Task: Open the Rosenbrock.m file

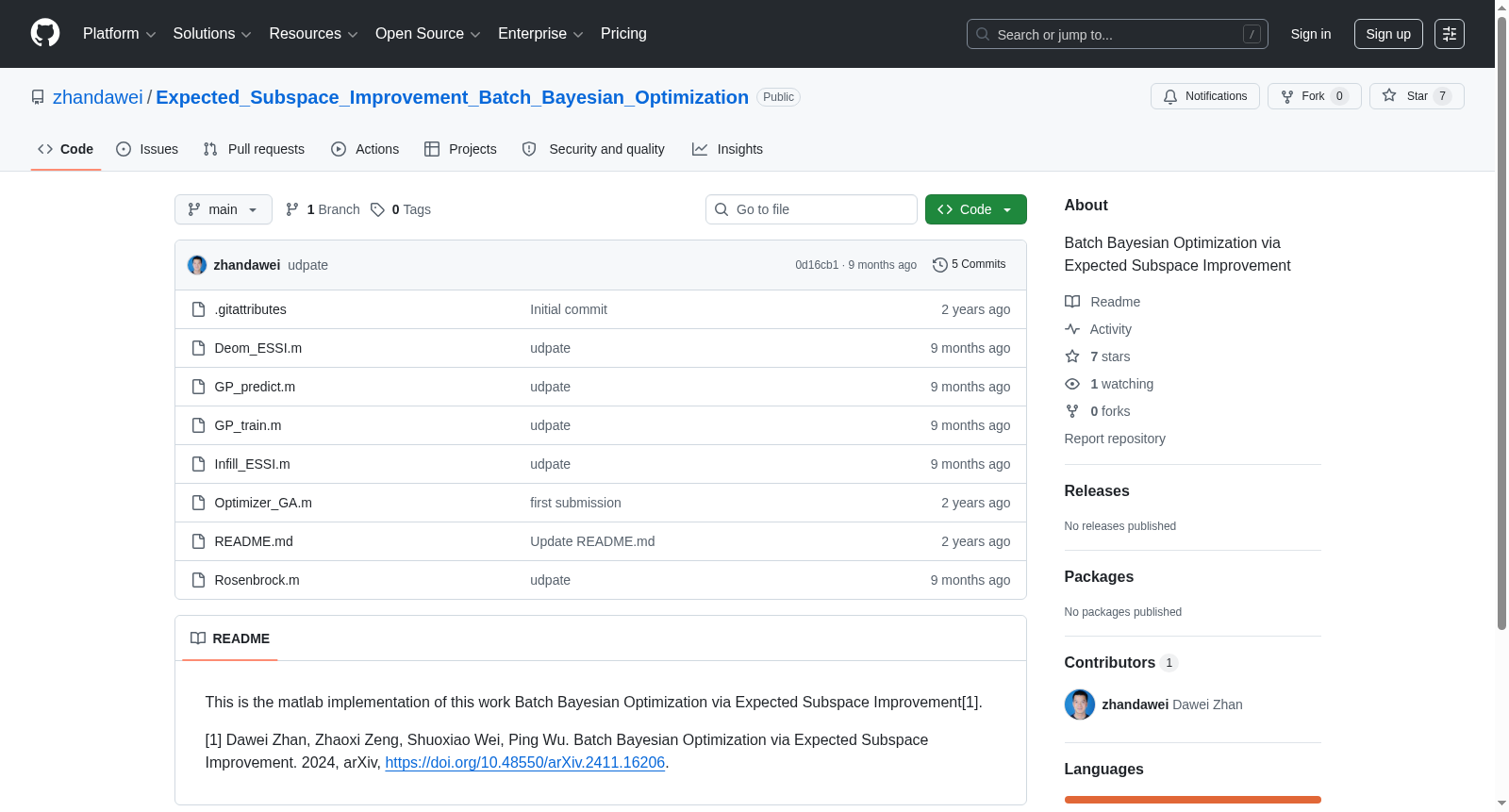Action: pos(257,580)
